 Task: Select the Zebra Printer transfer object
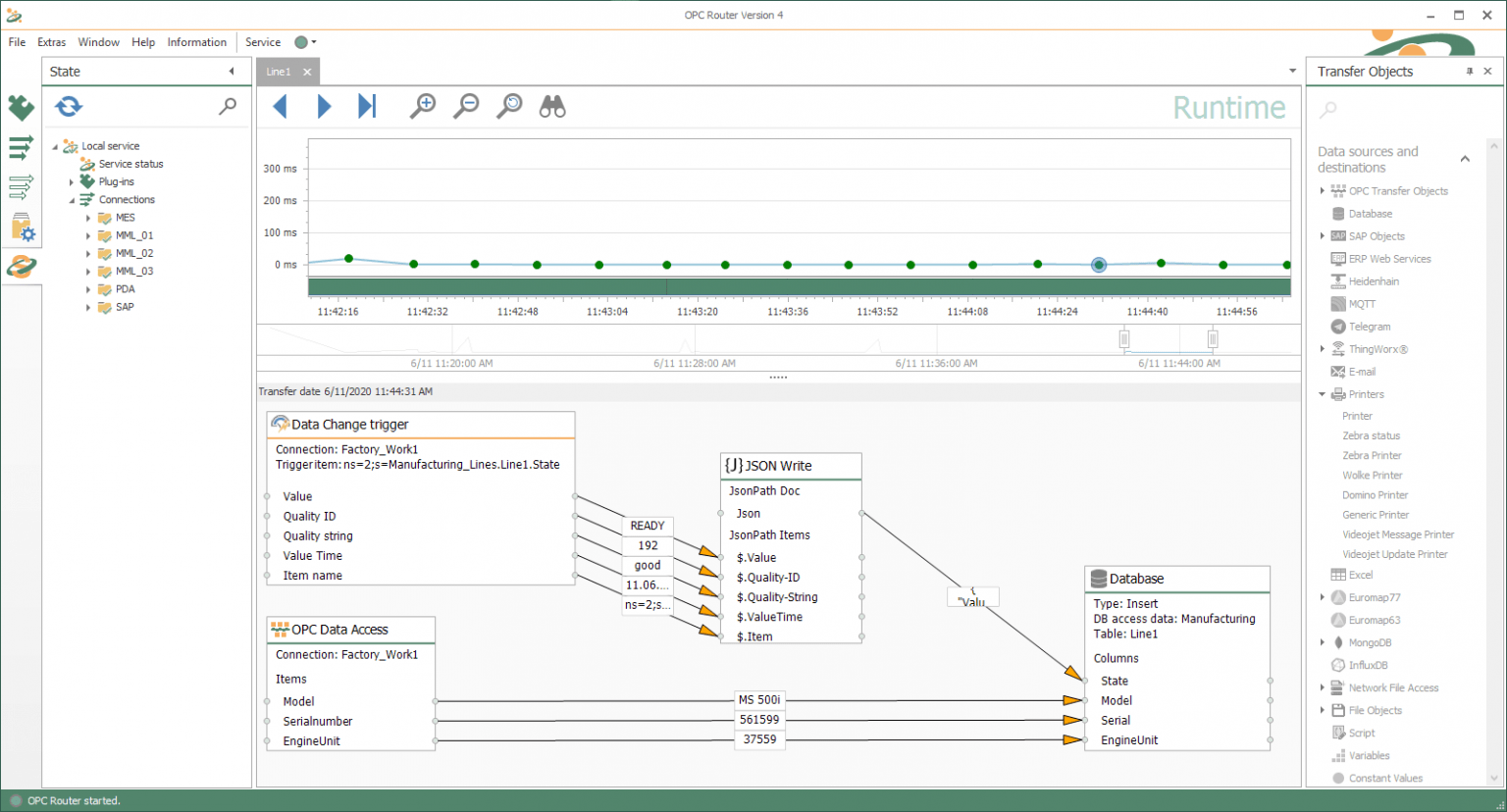coord(1372,455)
